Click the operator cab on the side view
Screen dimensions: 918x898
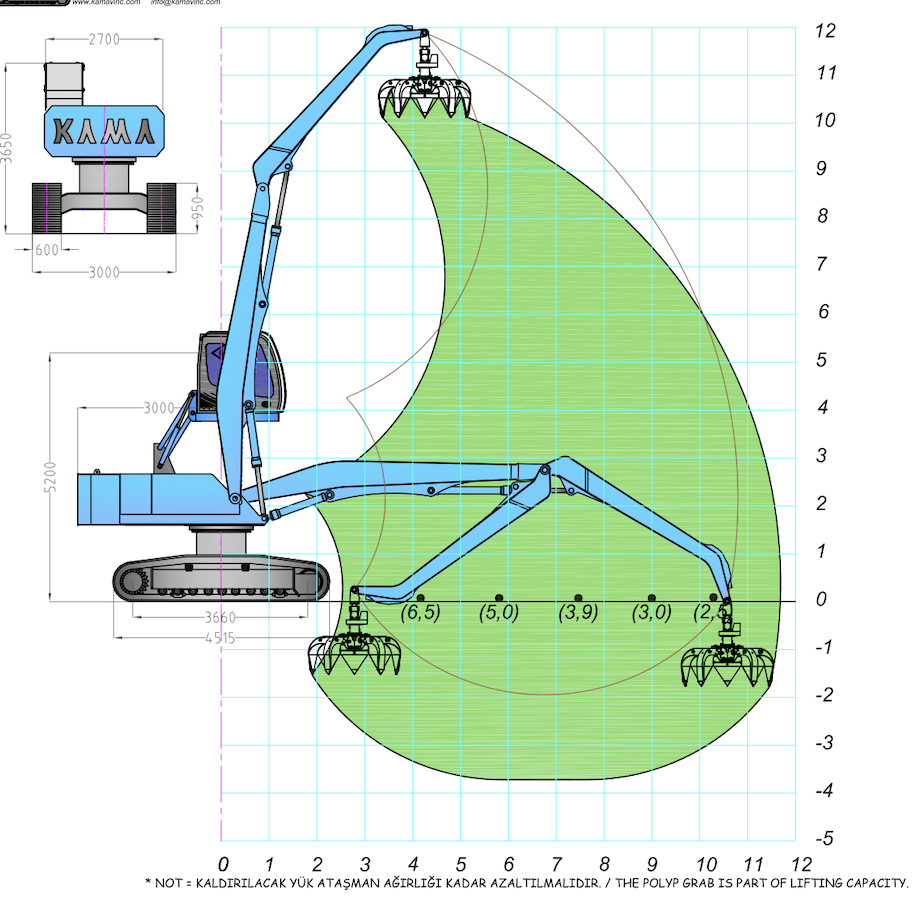point(241,375)
